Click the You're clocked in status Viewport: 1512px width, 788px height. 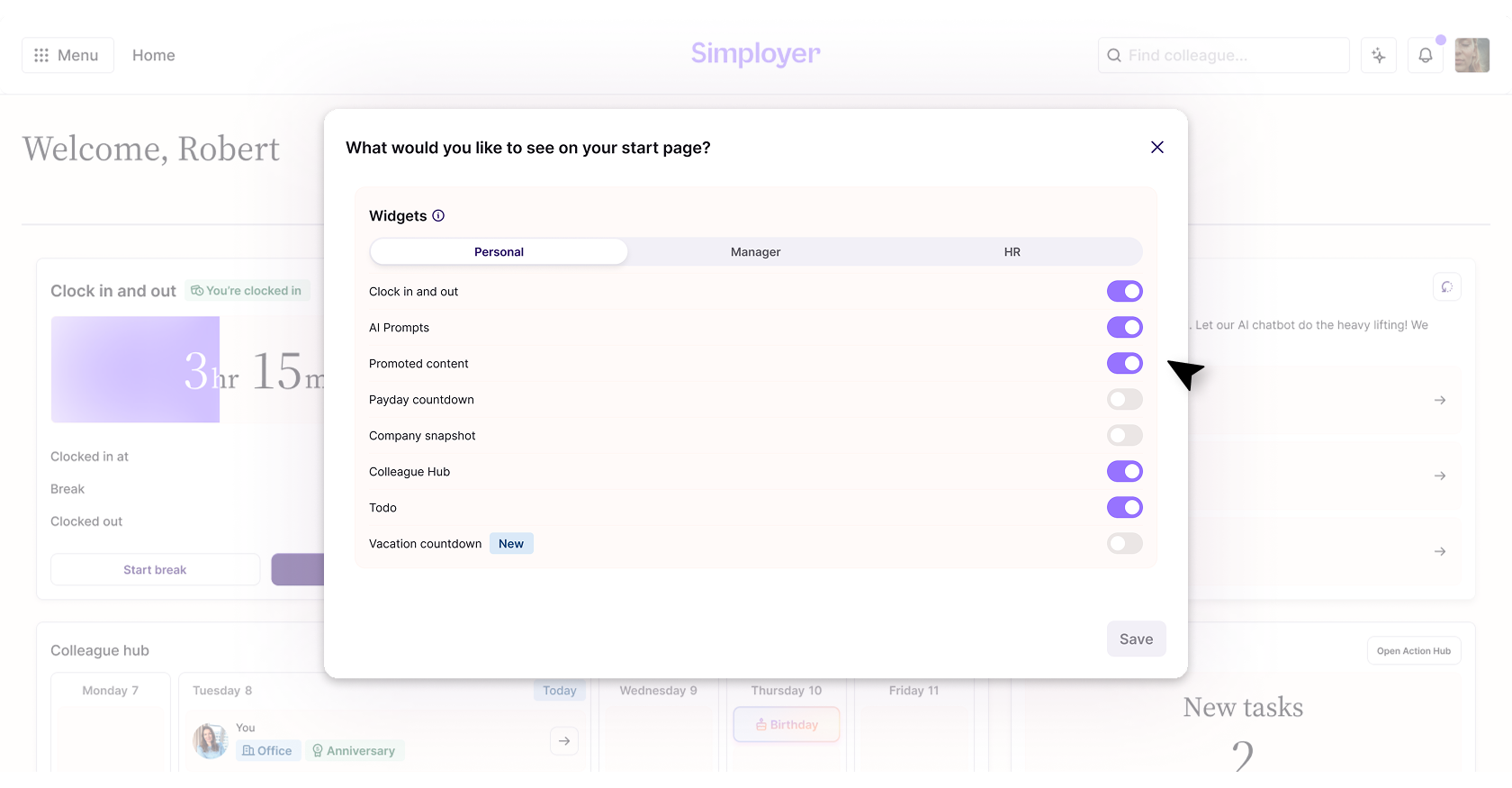click(x=247, y=290)
